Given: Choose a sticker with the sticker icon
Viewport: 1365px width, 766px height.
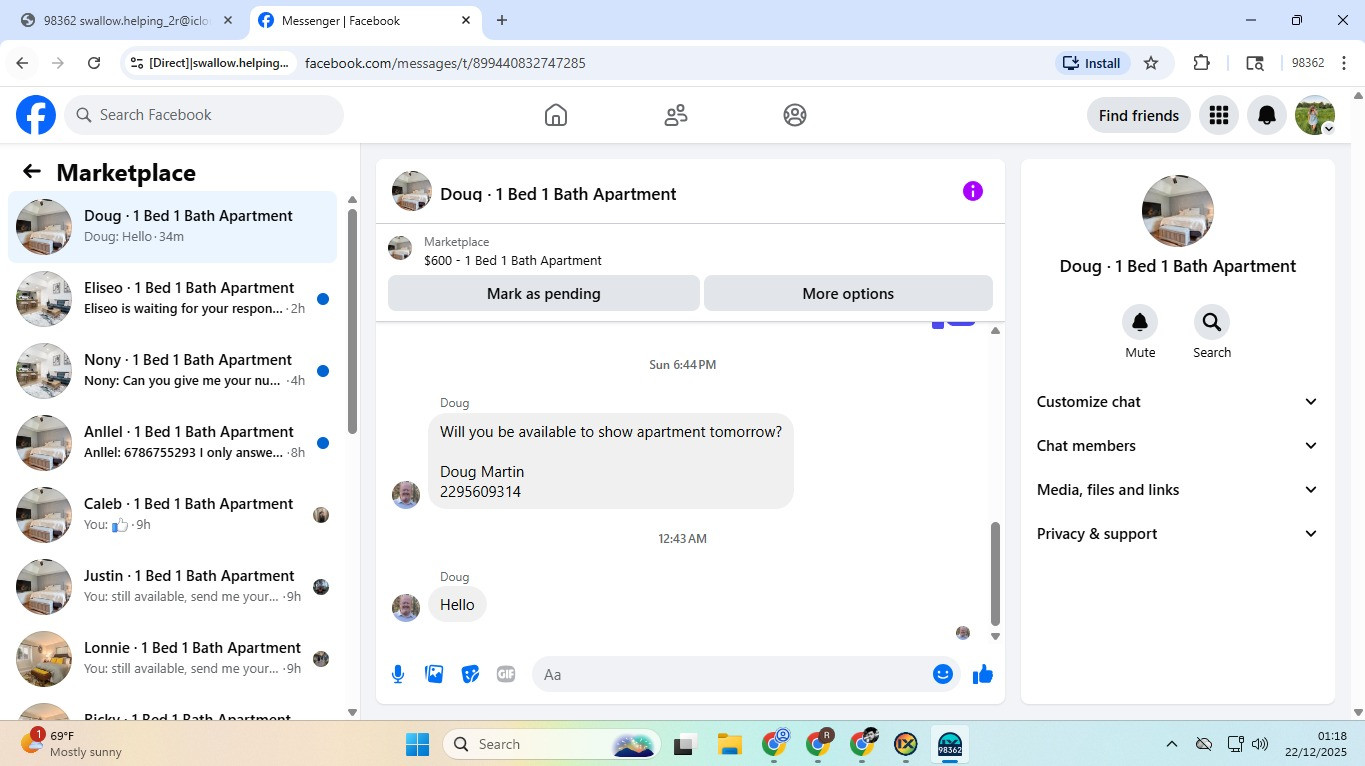Looking at the screenshot, I should coord(470,674).
